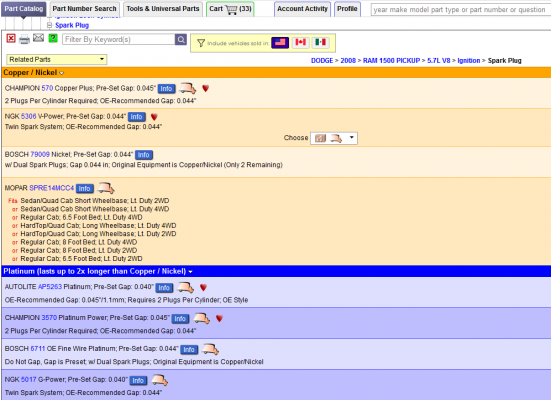Add NGK 5017 G-Power to cart

pos(159,380)
